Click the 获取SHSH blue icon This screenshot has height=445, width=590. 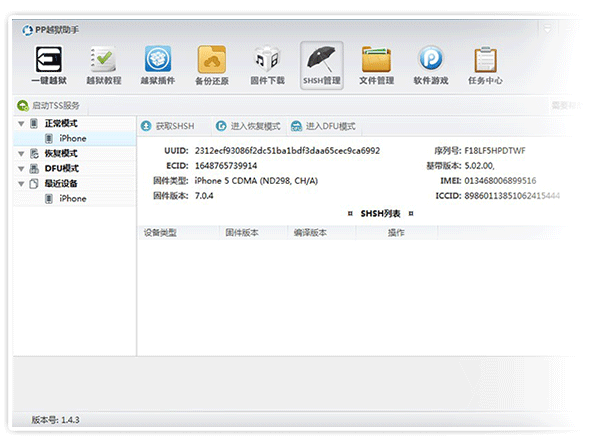tap(146, 126)
